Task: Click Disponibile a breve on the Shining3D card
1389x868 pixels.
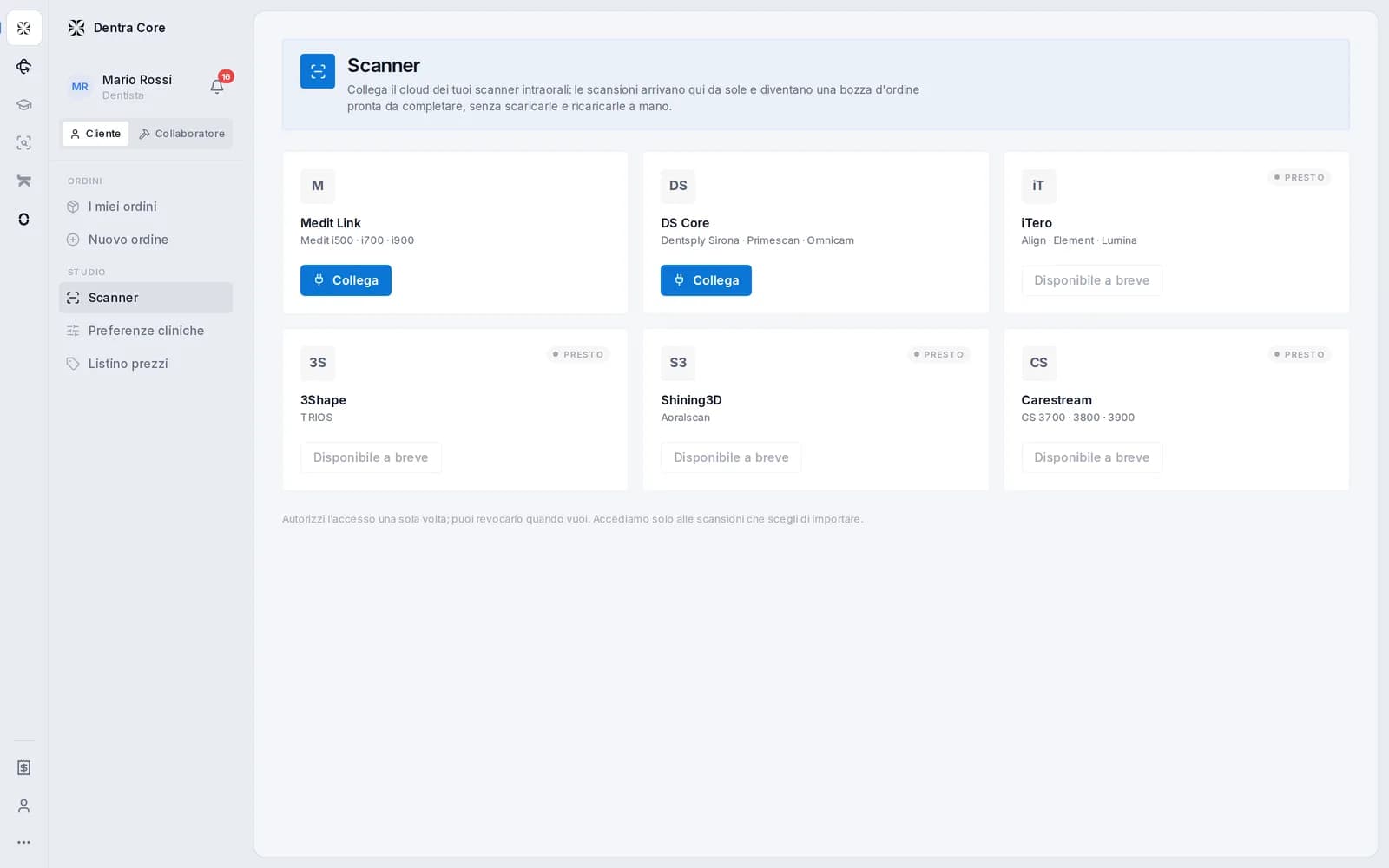Action: 731,457
